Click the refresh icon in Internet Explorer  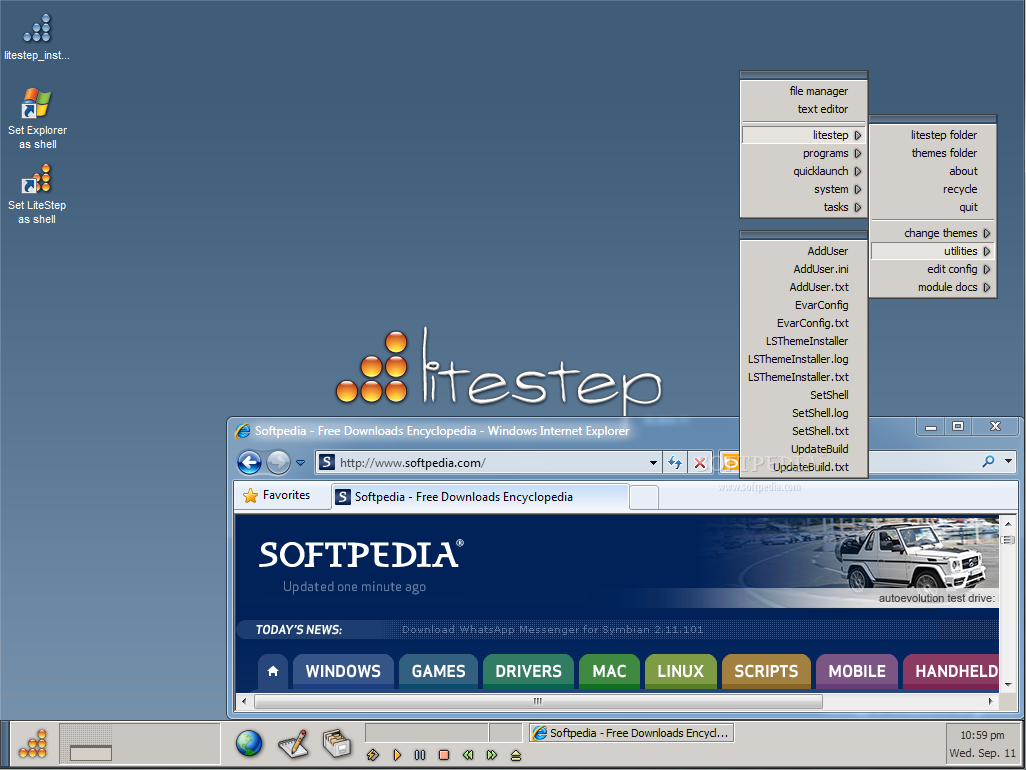675,463
